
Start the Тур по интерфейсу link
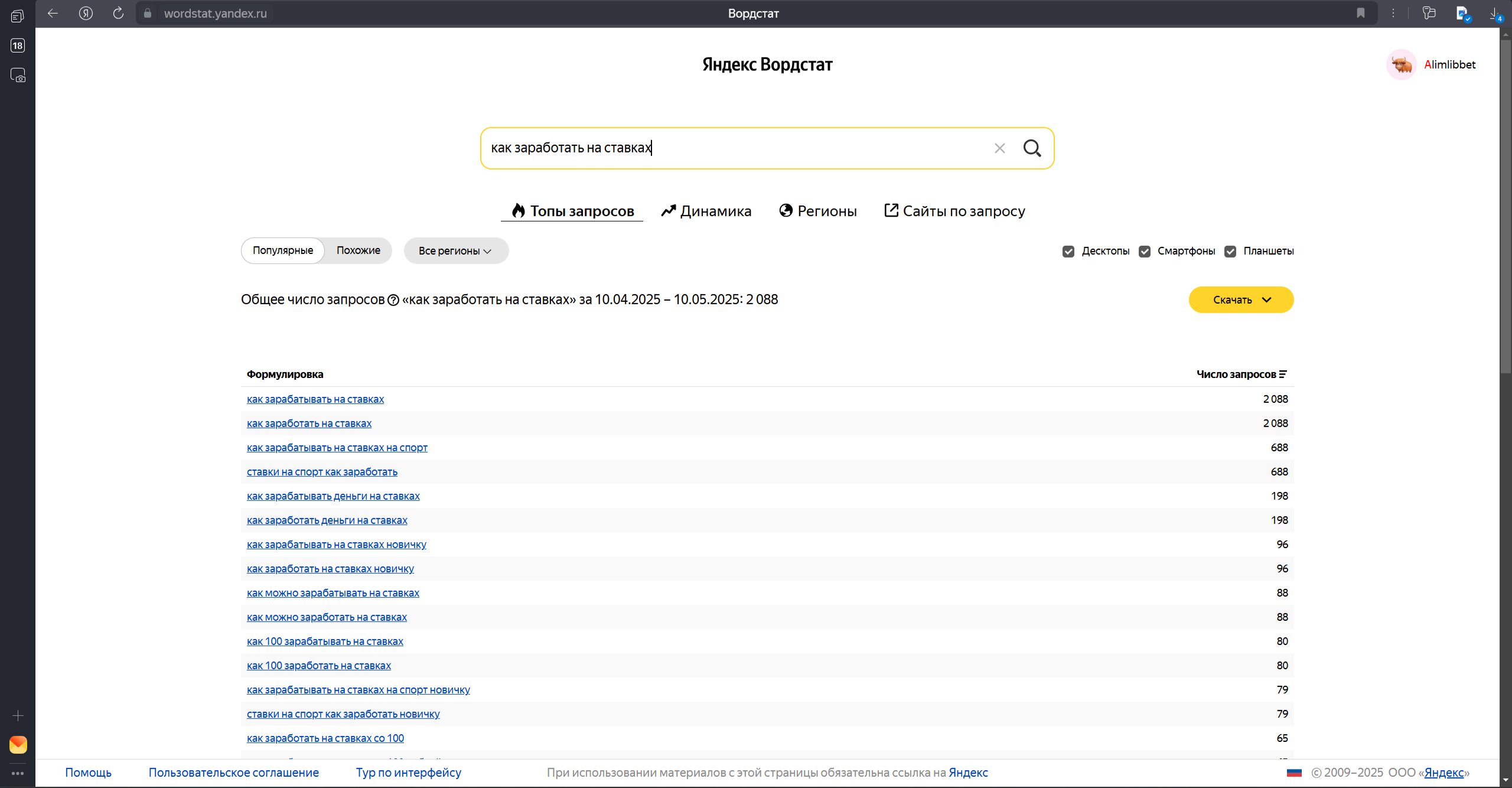pyautogui.click(x=408, y=773)
